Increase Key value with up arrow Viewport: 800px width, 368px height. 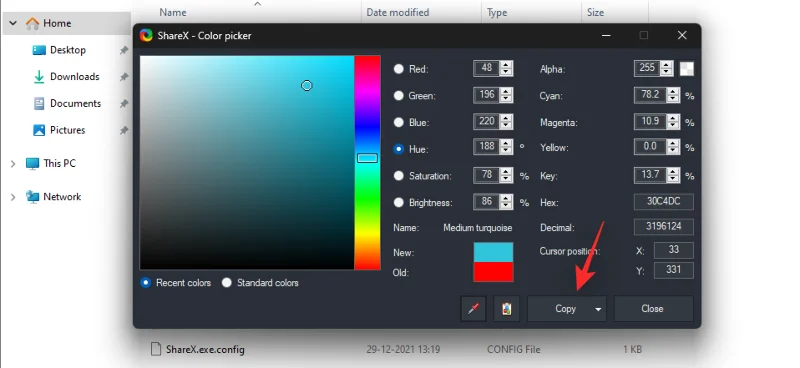click(673, 172)
